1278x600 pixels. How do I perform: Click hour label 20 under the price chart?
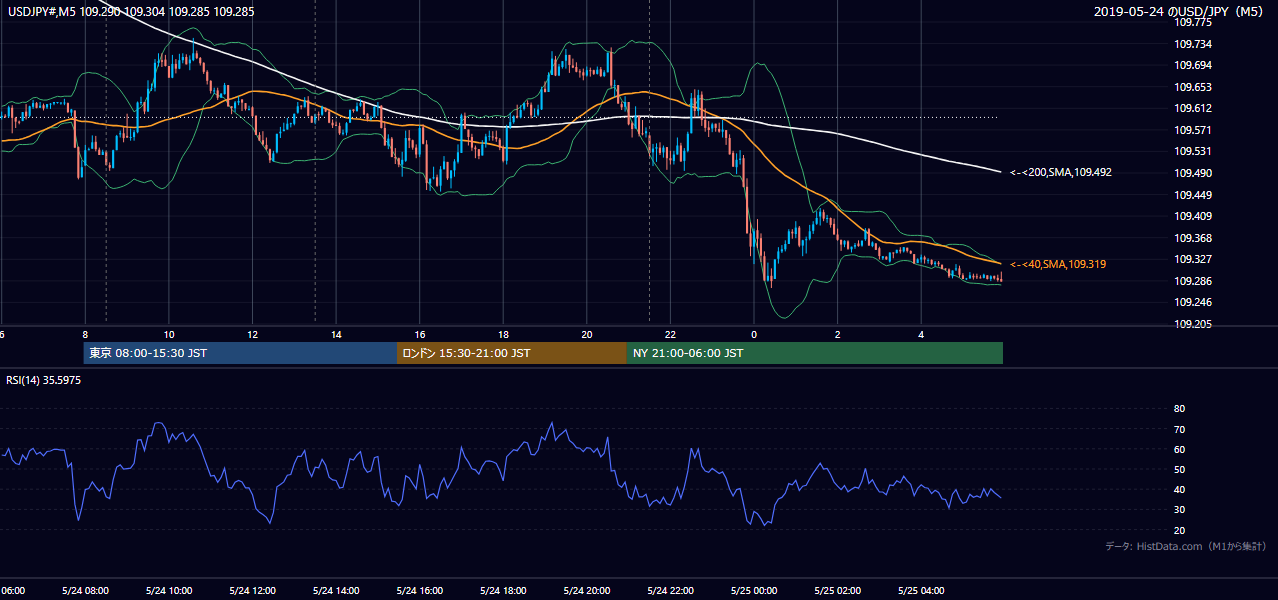tap(587, 334)
